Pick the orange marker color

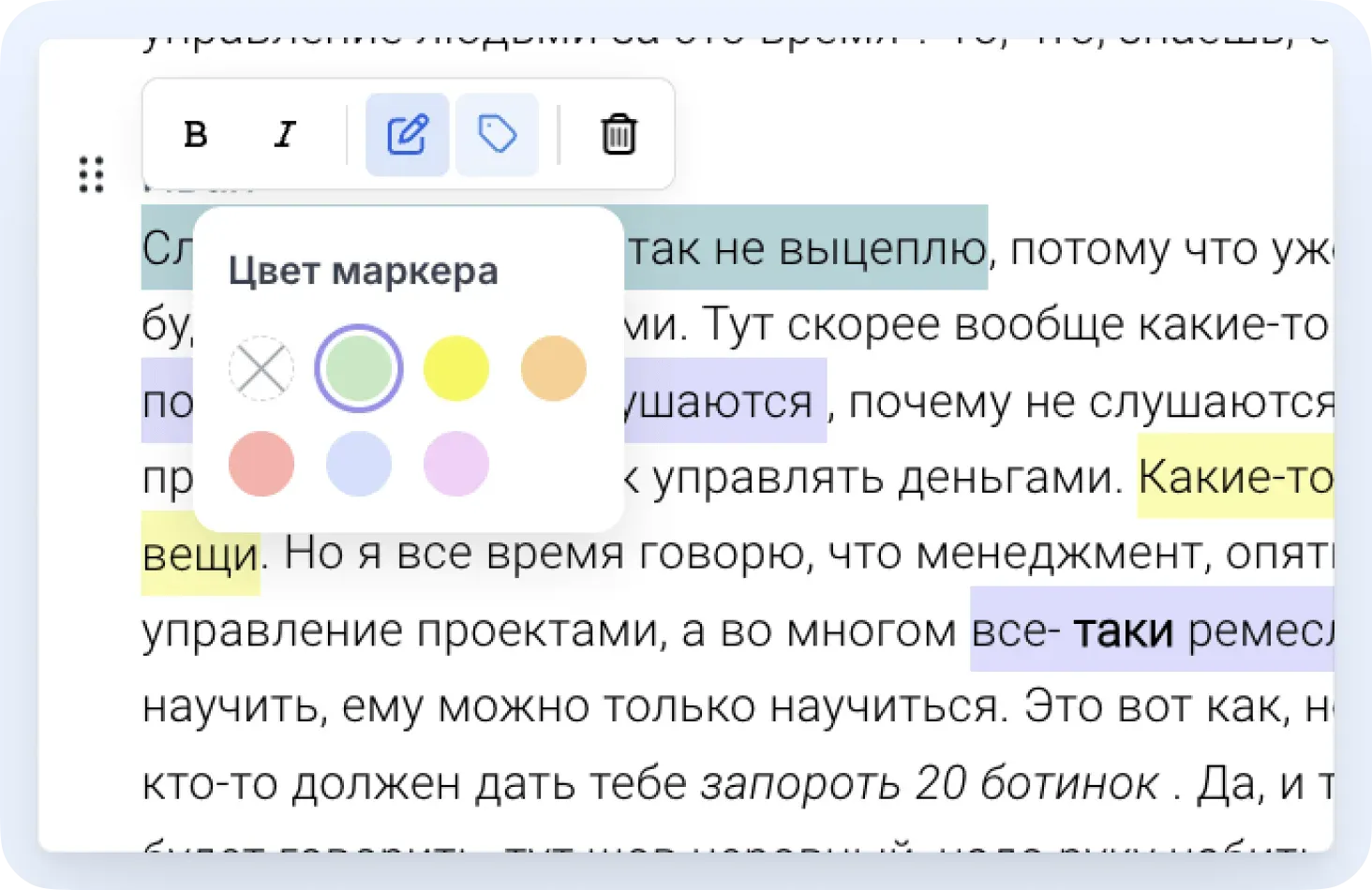pyautogui.click(x=554, y=368)
